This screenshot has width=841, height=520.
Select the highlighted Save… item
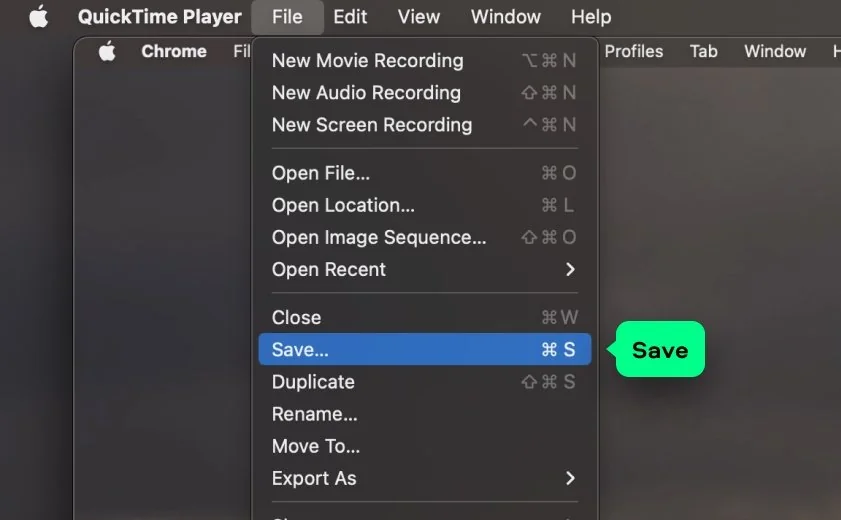point(425,350)
